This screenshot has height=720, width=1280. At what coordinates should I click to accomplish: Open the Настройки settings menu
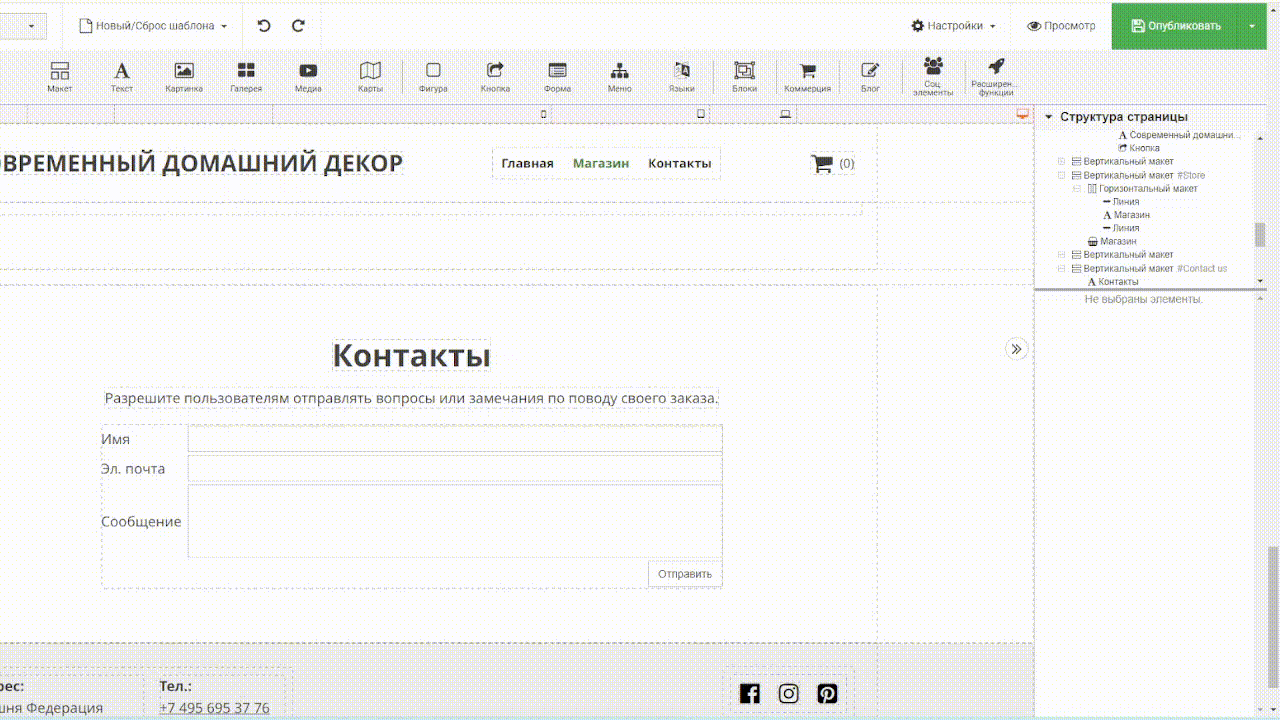(x=953, y=26)
